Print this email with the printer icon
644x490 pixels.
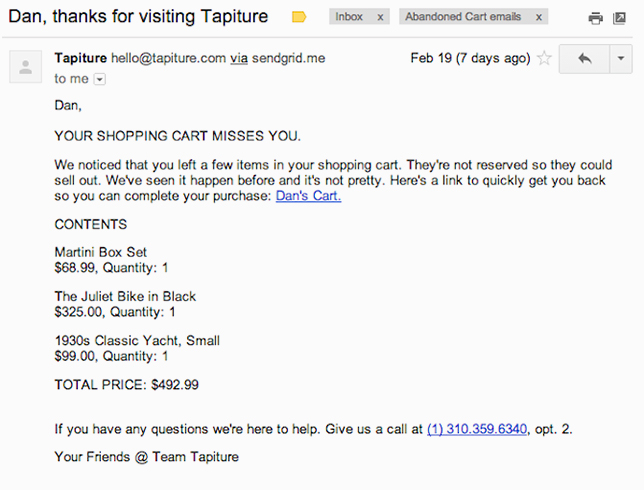[x=595, y=18]
